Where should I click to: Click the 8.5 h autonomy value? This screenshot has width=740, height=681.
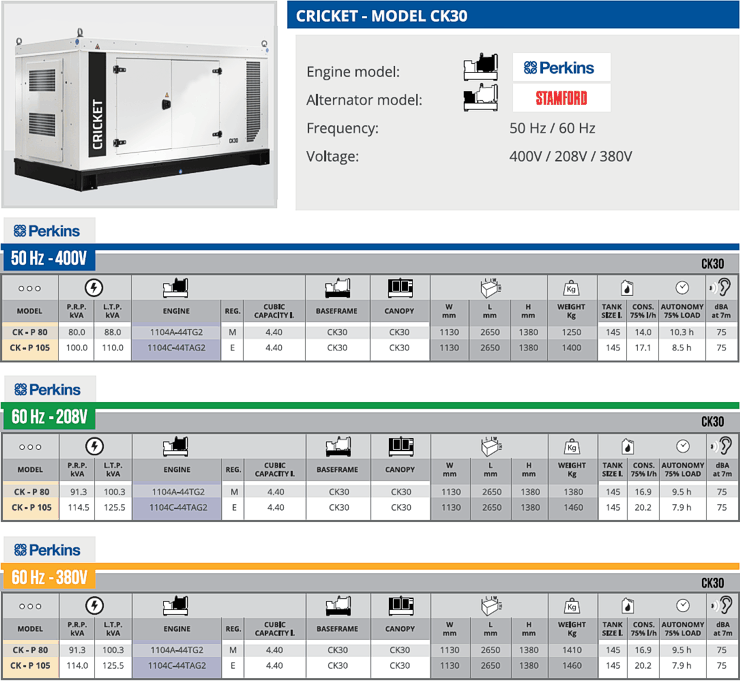pyautogui.click(x=681, y=348)
